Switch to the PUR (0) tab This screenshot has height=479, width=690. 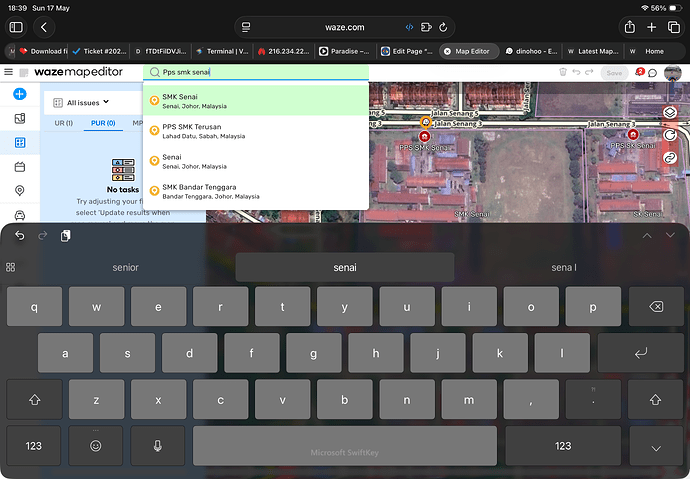pyautogui.click(x=103, y=123)
